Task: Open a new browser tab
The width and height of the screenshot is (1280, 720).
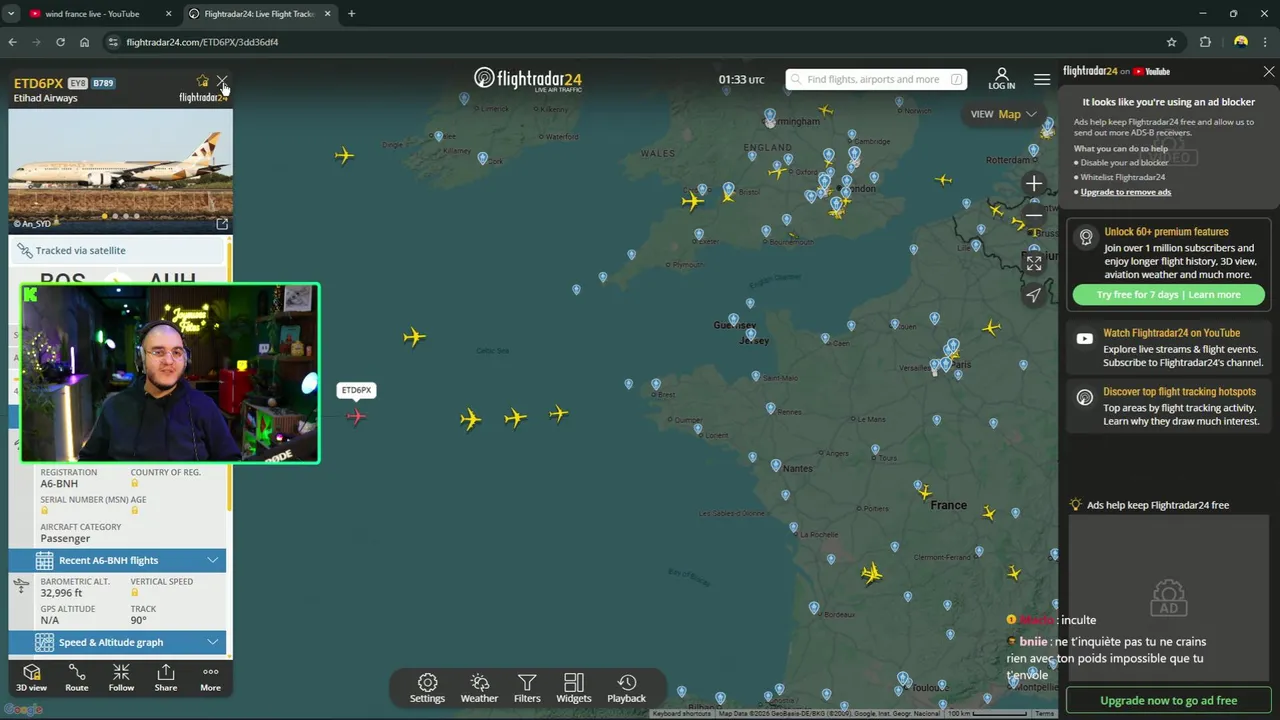Action: (x=351, y=14)
